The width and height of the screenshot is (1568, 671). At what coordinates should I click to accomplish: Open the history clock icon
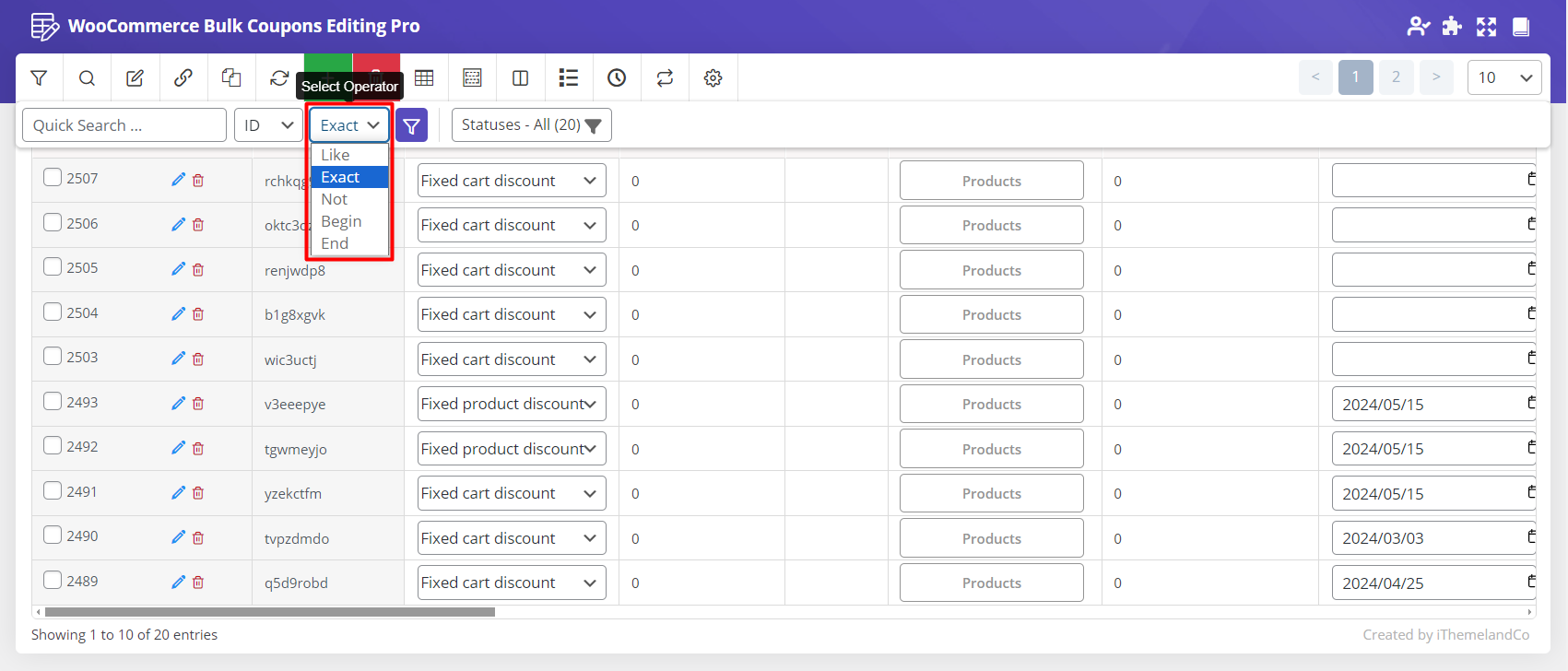(617, 78)
